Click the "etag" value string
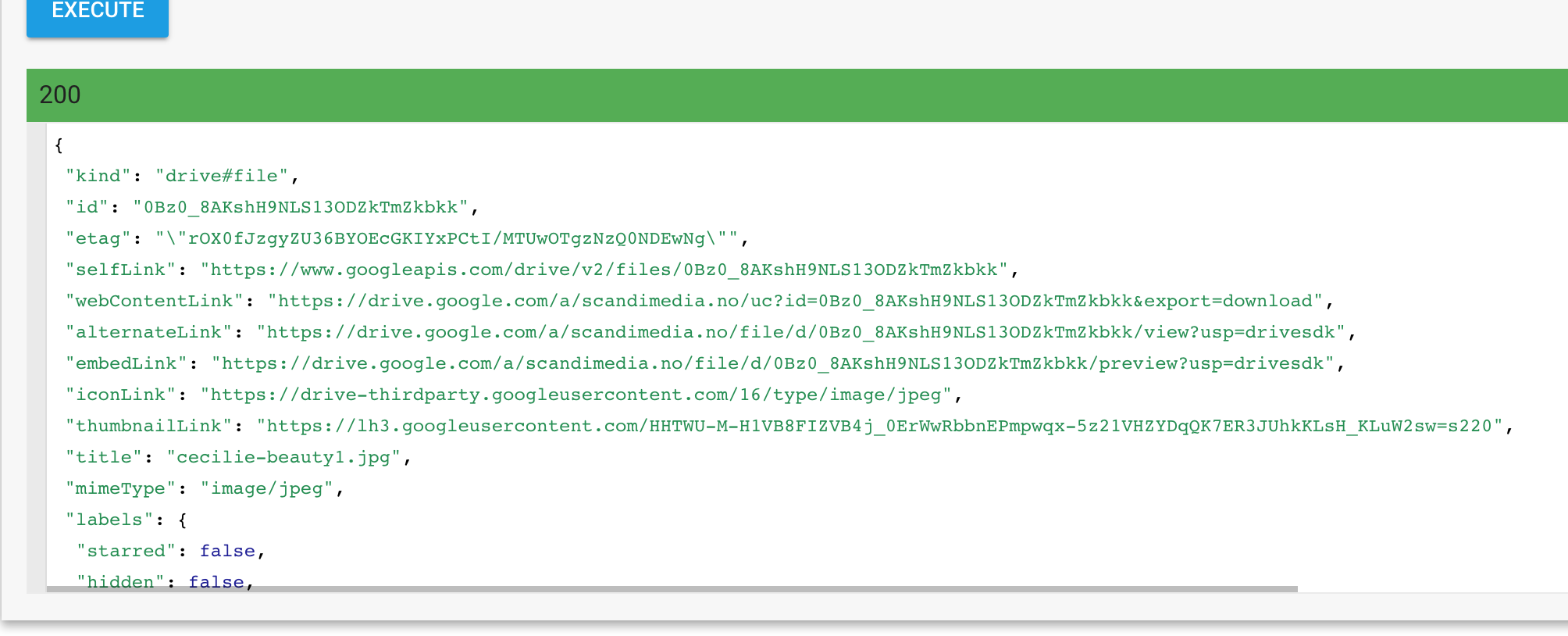 click(447, 238)
